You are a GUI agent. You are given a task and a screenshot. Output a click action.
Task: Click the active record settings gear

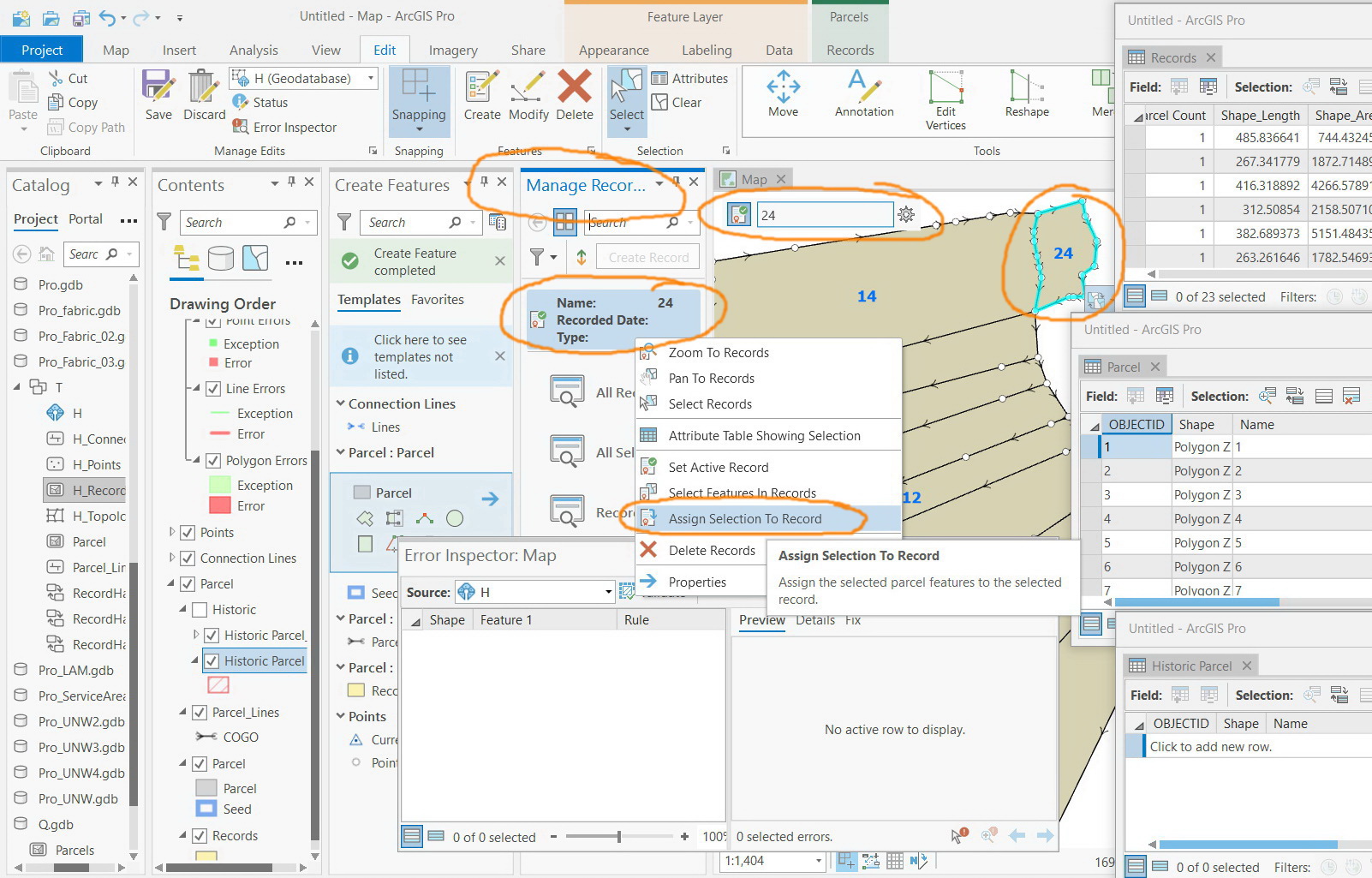pyautogui.click(x=906, y=214)
